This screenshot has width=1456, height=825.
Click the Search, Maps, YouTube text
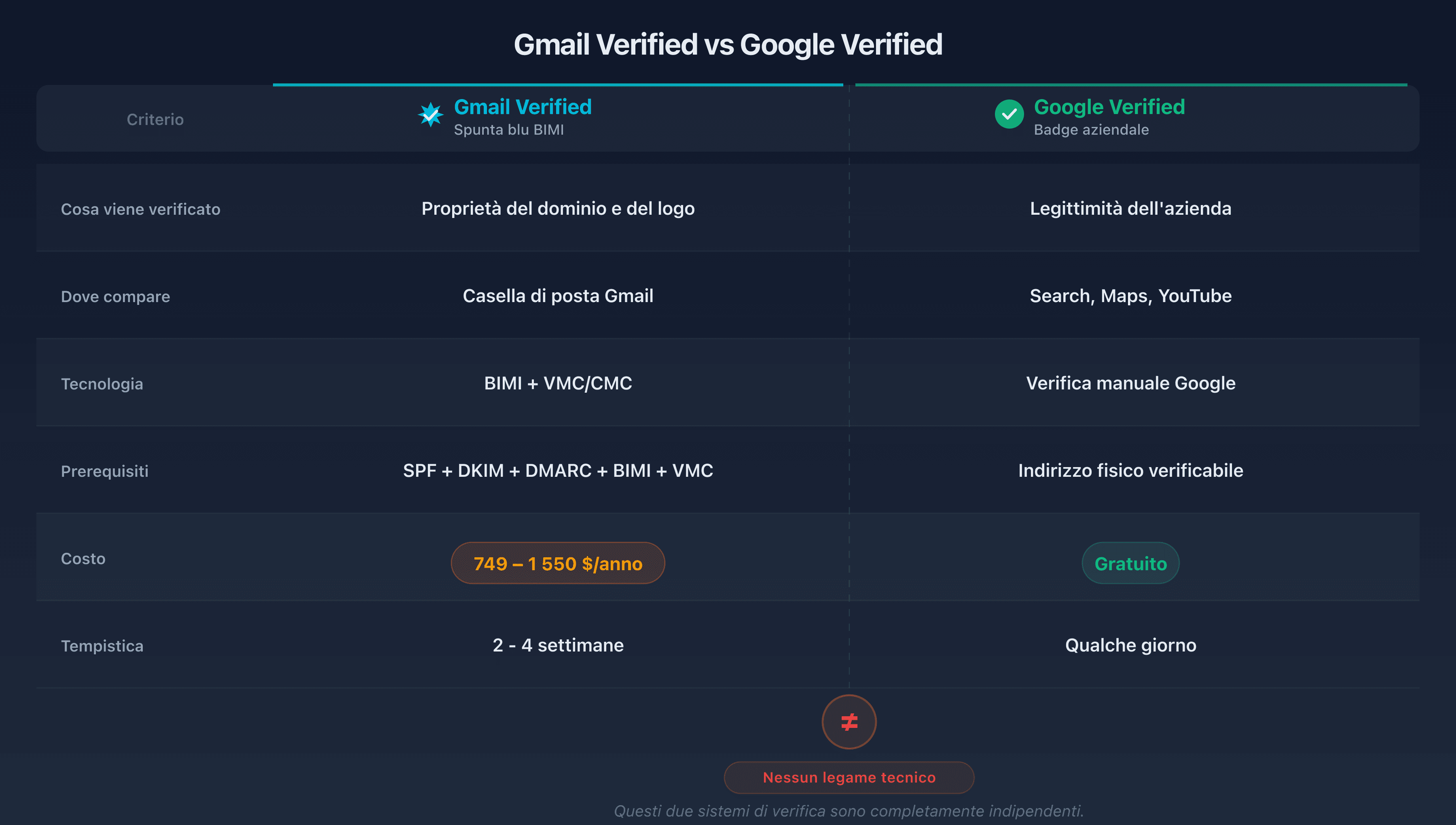click(1130, 295)
